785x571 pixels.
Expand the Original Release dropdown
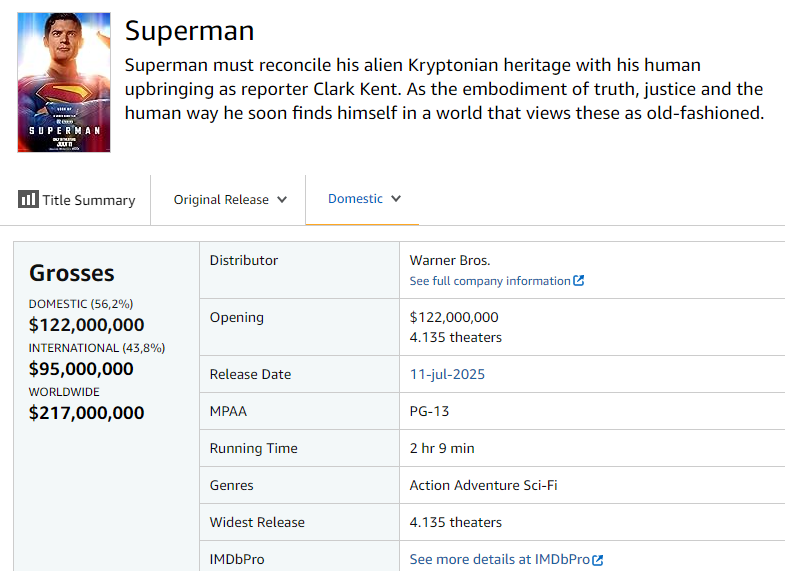pyautogui.click(x=230, y=200)
